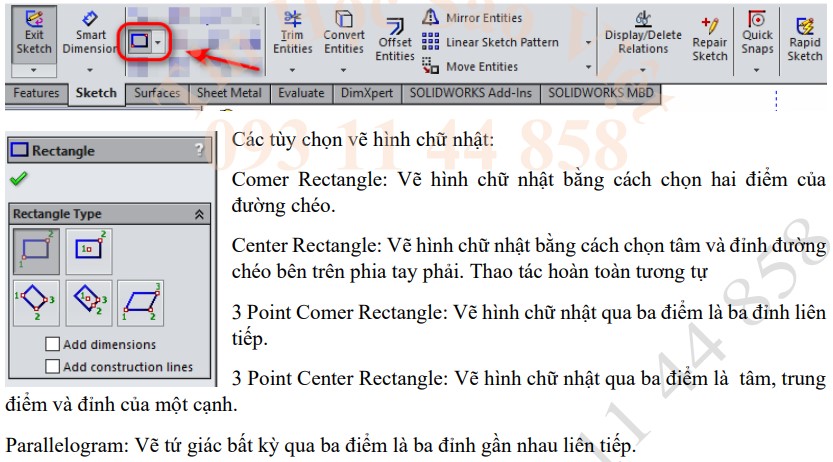Screen dimensions: 833x462
Task: Choose the Parallelogram type
Action: pyautogui.click(x=141, y=303)
